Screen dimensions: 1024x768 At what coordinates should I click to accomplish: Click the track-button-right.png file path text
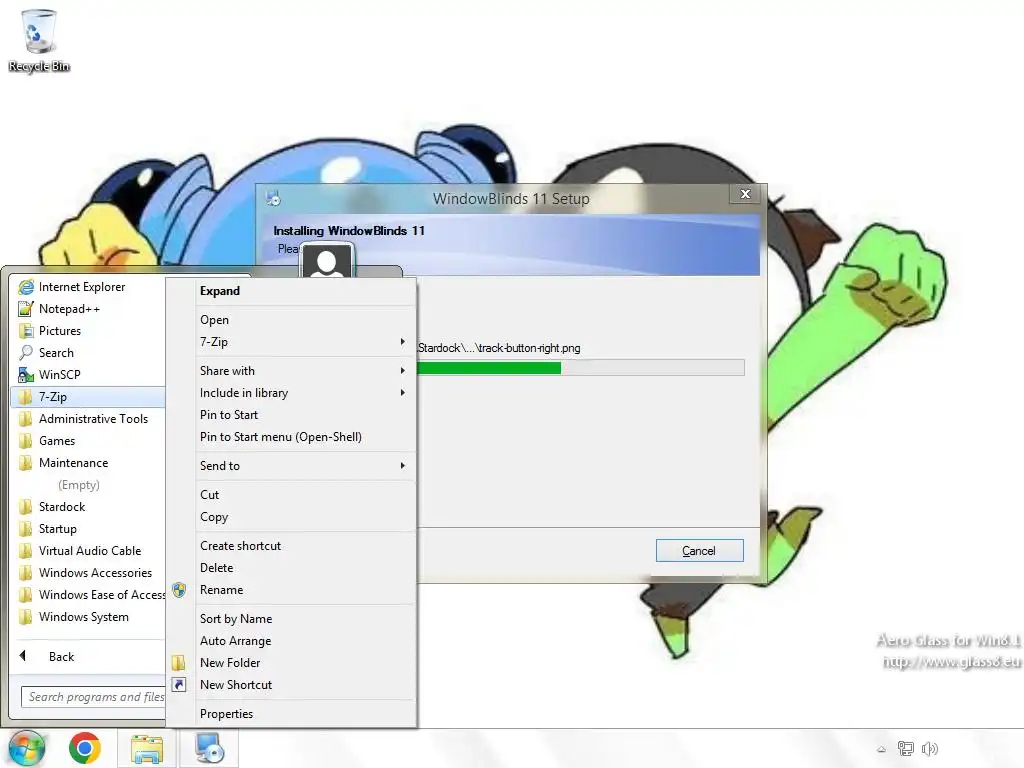pos(499,348)
